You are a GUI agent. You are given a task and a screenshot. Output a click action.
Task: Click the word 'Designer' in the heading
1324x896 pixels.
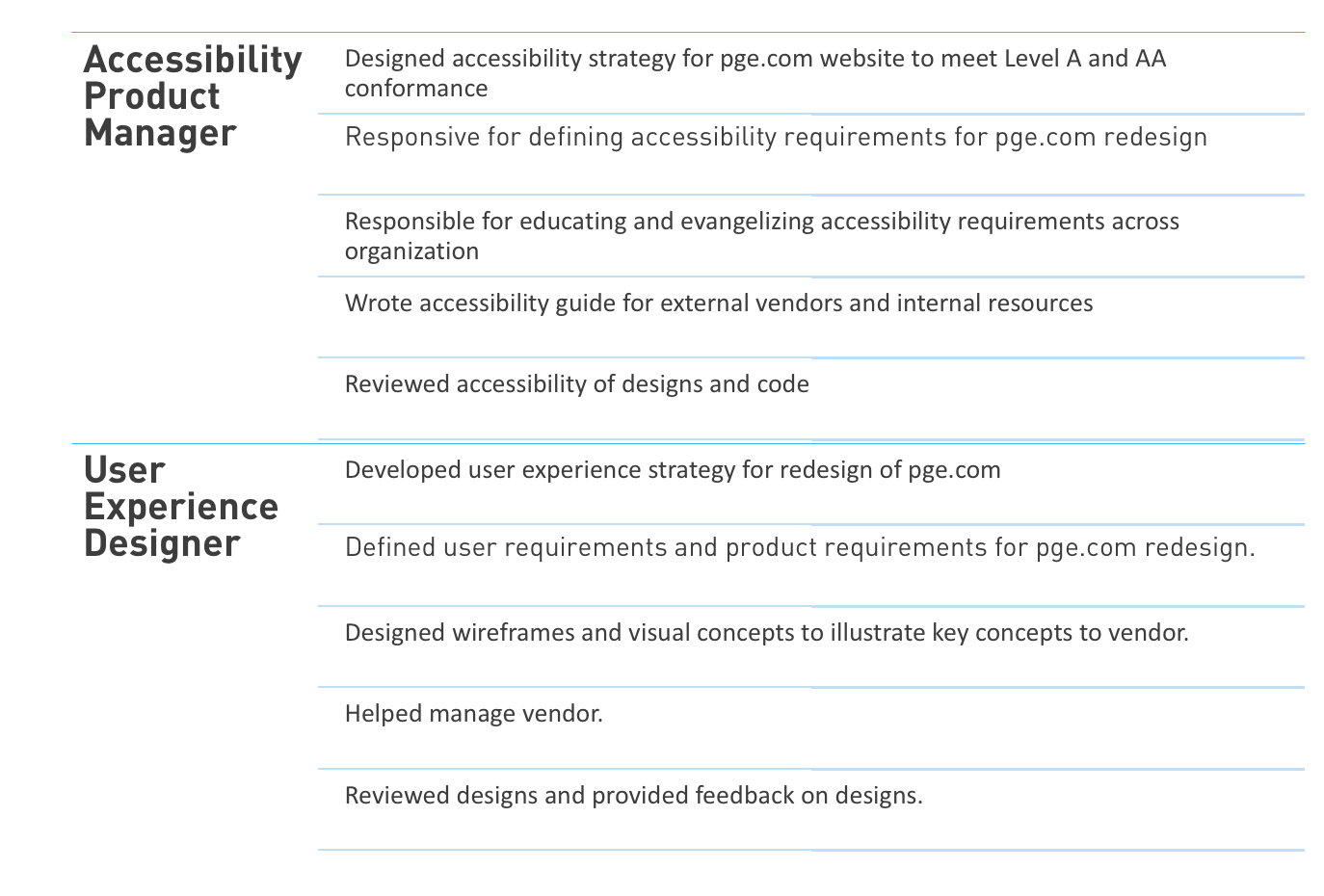pos(162,543)
